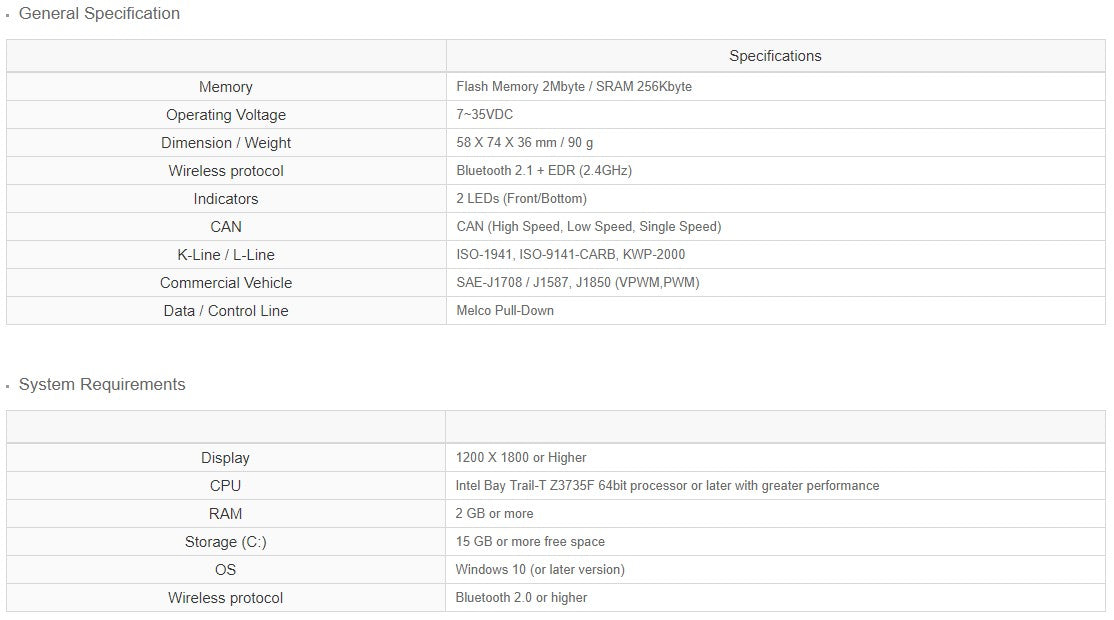The height and width of the screenshot is (620, 1114).
Task: Click the 2 GB or more RAM value
Action: 494,514
